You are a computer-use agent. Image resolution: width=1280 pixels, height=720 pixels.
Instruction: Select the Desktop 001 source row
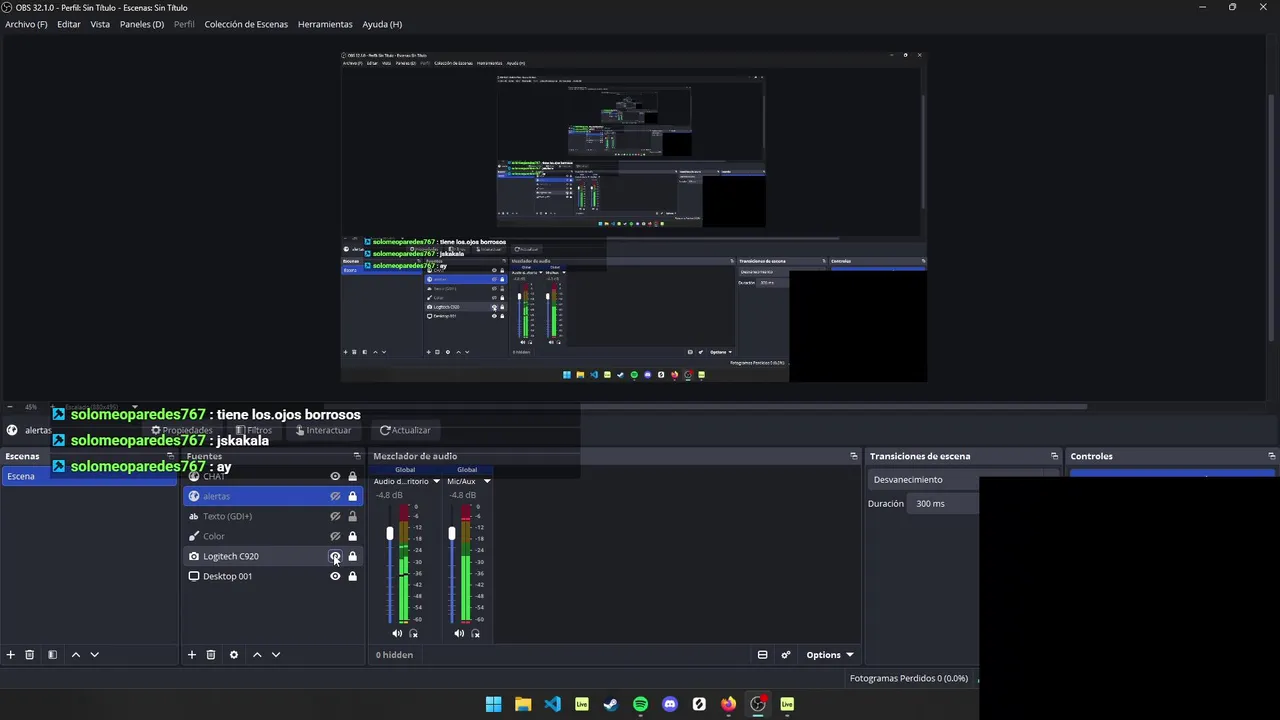click(x=272, y=576)
